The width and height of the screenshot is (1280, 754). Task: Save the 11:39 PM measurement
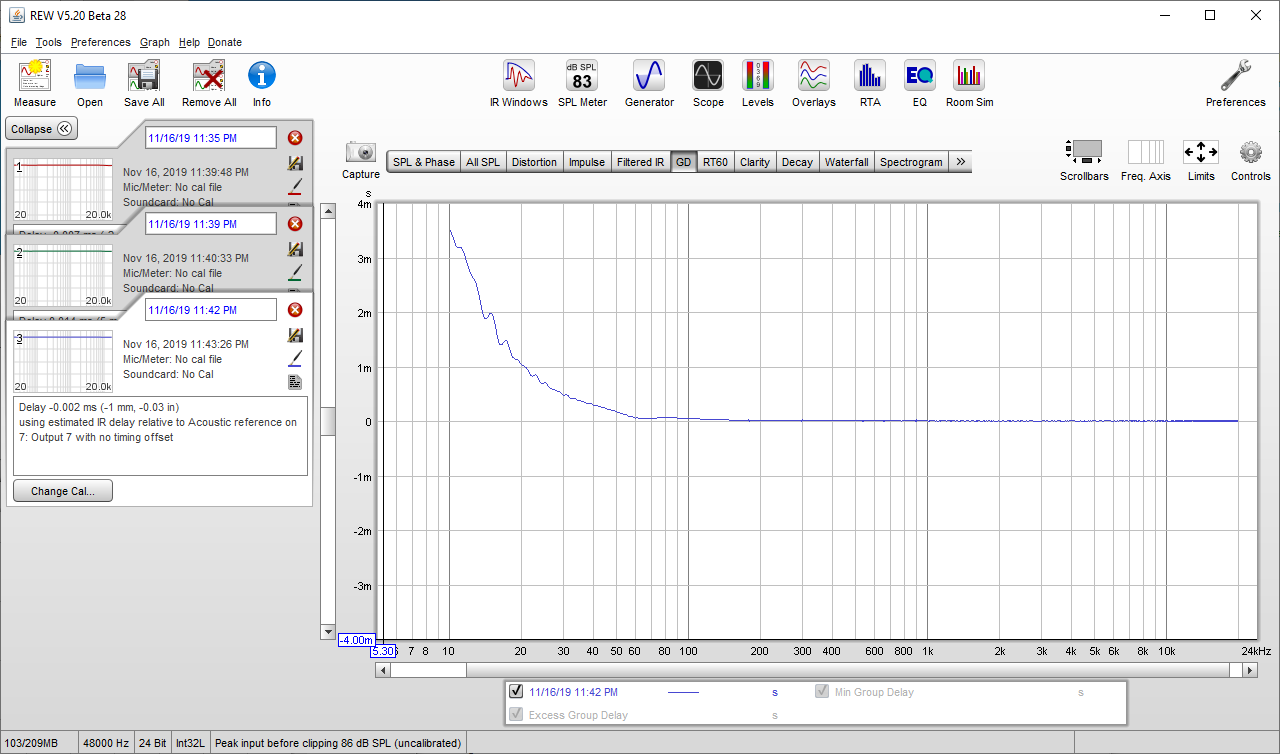(x=295, y=249)
